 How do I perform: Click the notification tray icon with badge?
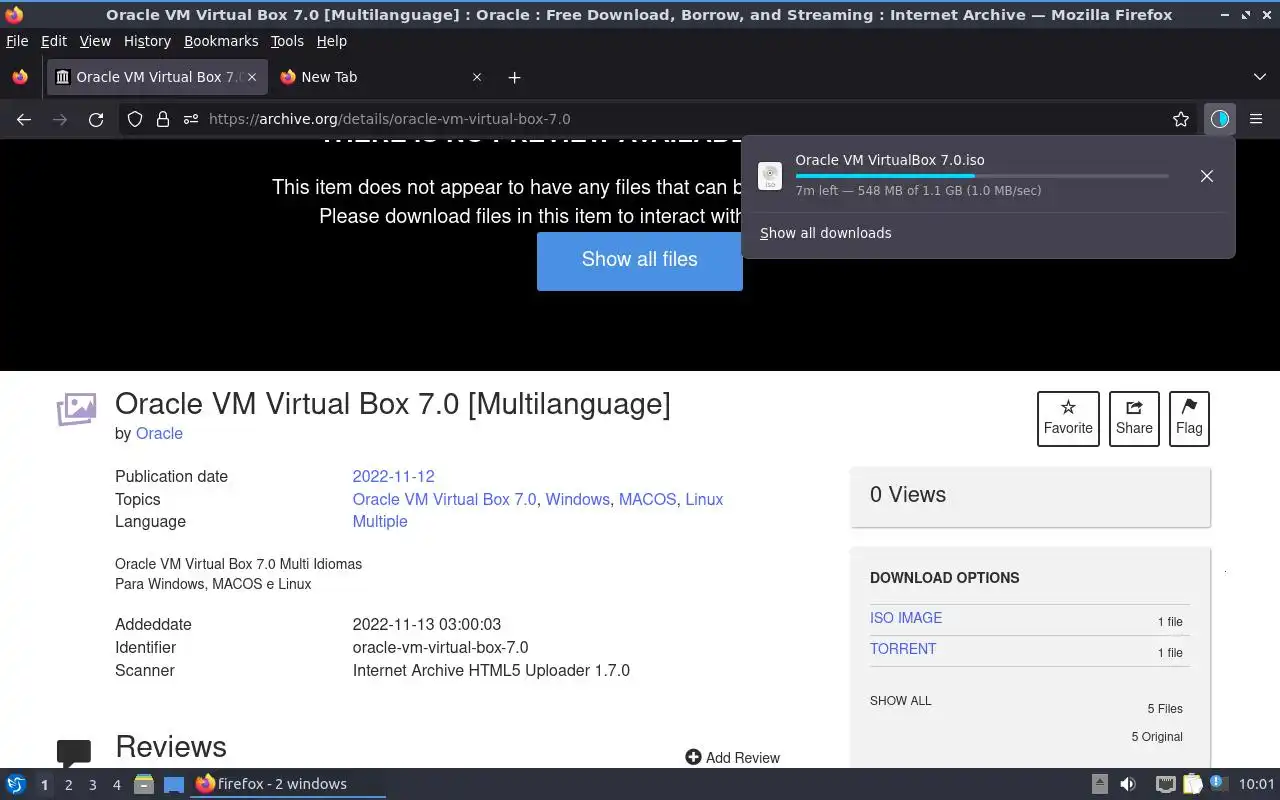point(1218,783)
